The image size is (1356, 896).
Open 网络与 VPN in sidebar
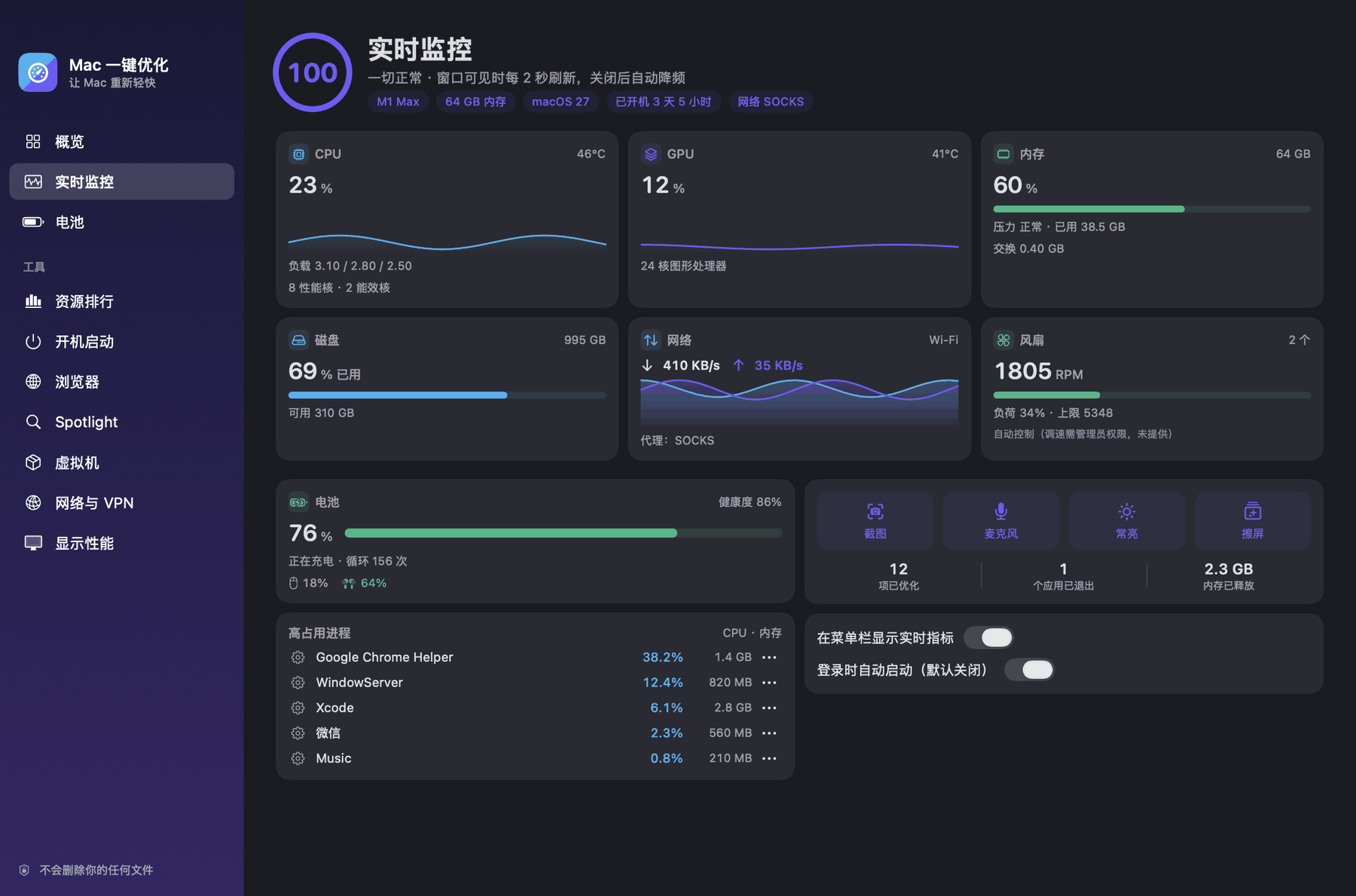point(121,503)
